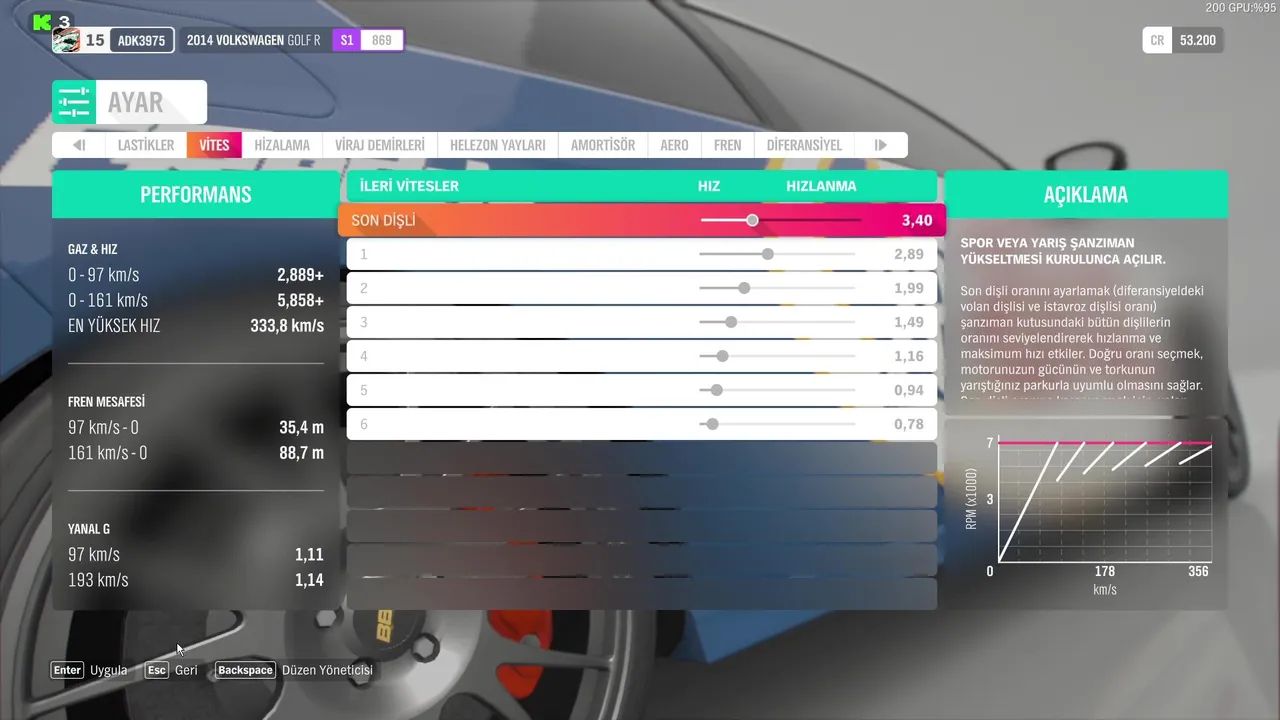Switch to the Hizalama tab

[x=282, y=145]
